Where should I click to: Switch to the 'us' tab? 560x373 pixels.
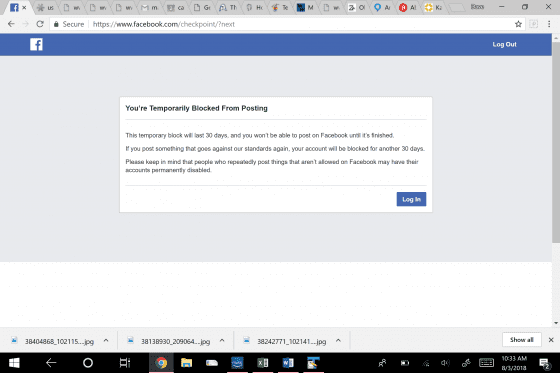click(45, 8)
